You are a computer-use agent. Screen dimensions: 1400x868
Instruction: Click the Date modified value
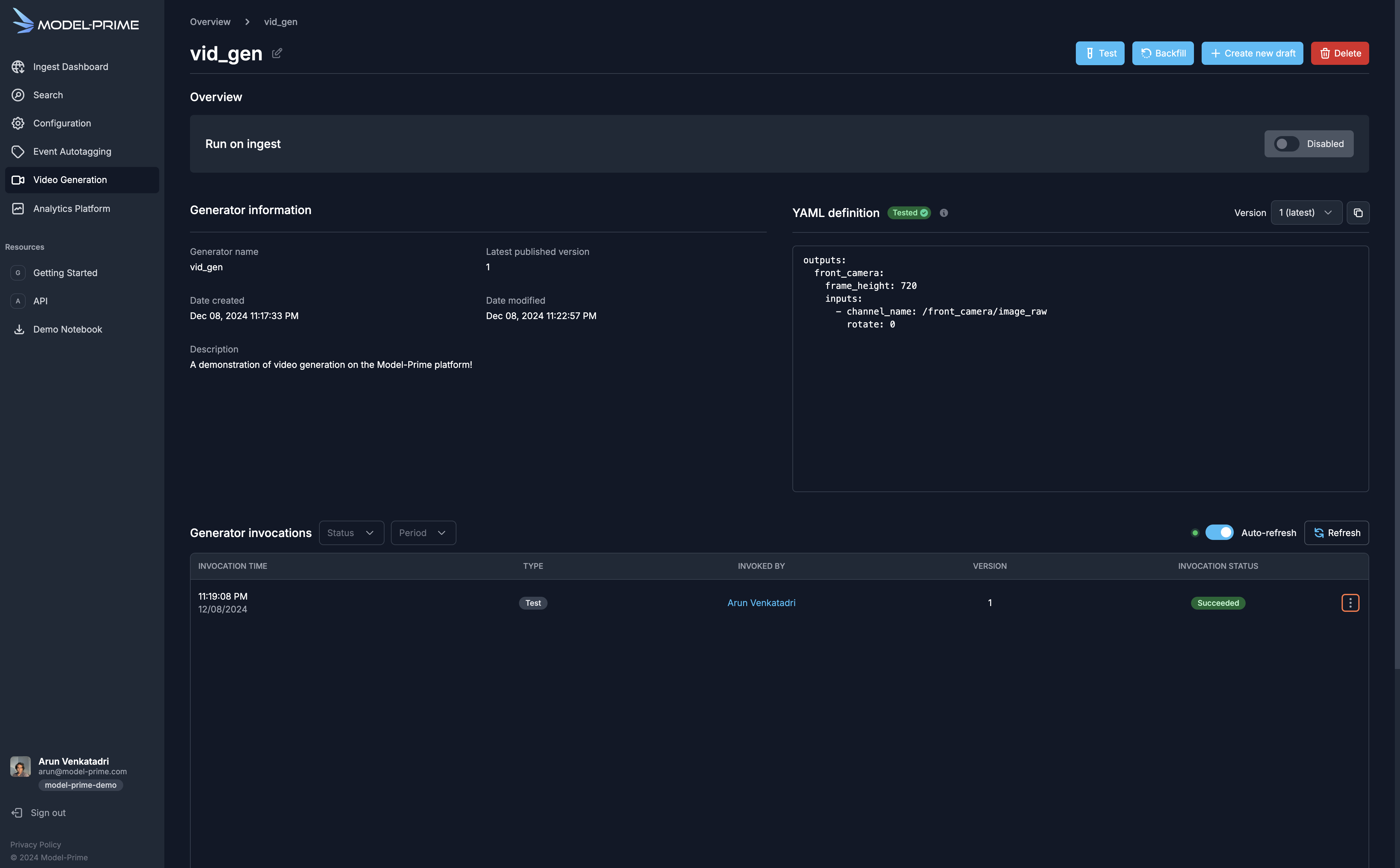[541, 316]
